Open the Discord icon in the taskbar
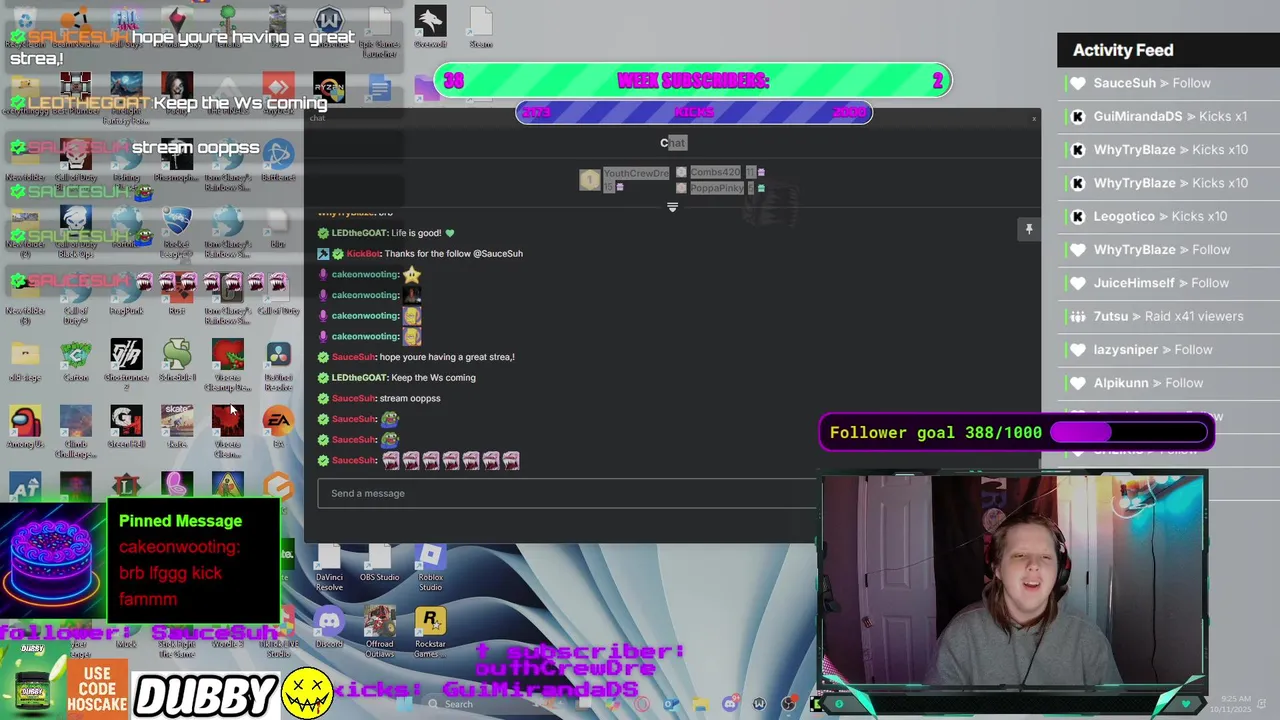 [x=730, y=704]
